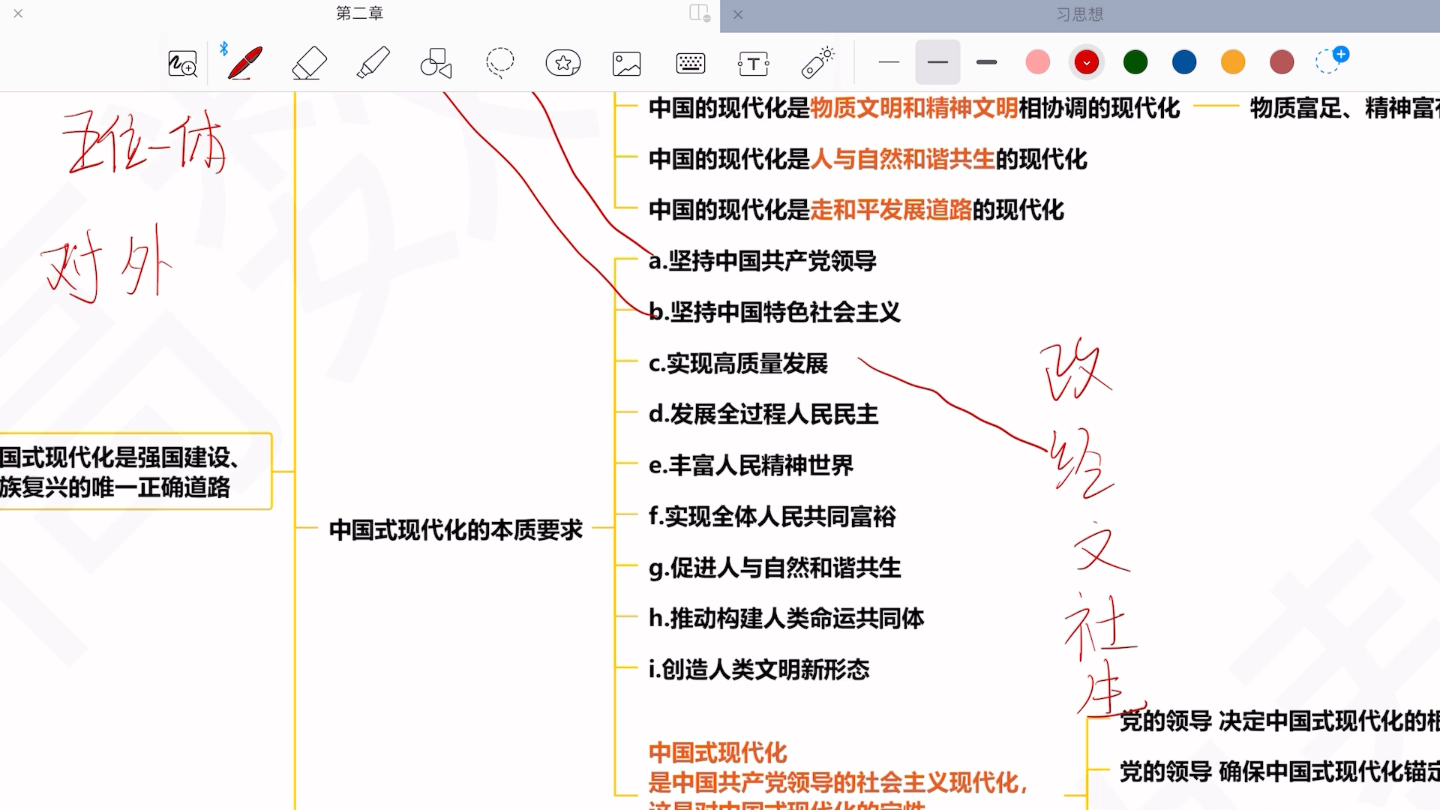Select node b.坚持中国特色社会主义
The width and height of the screenshot is (1440, 810).
pos(774,312)
